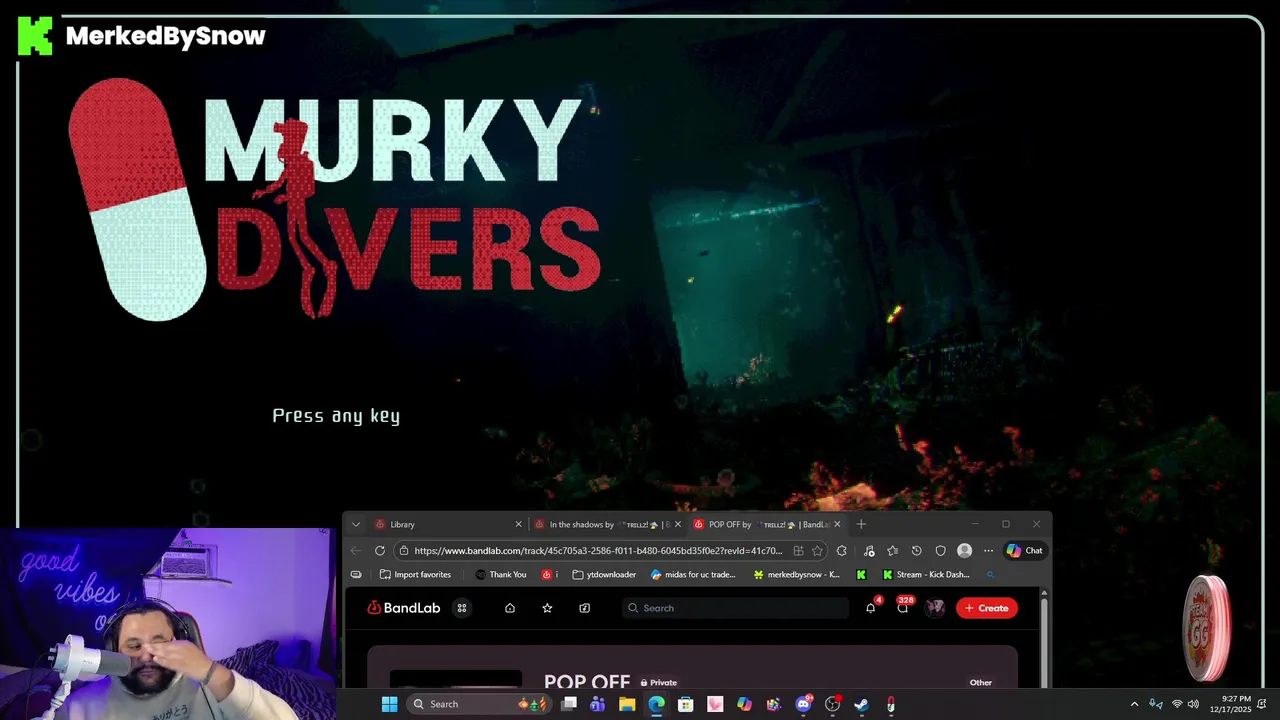Viewport: 1280px width, 720px height.
Task: Open Steam from the taskbar
Action: 861,704
